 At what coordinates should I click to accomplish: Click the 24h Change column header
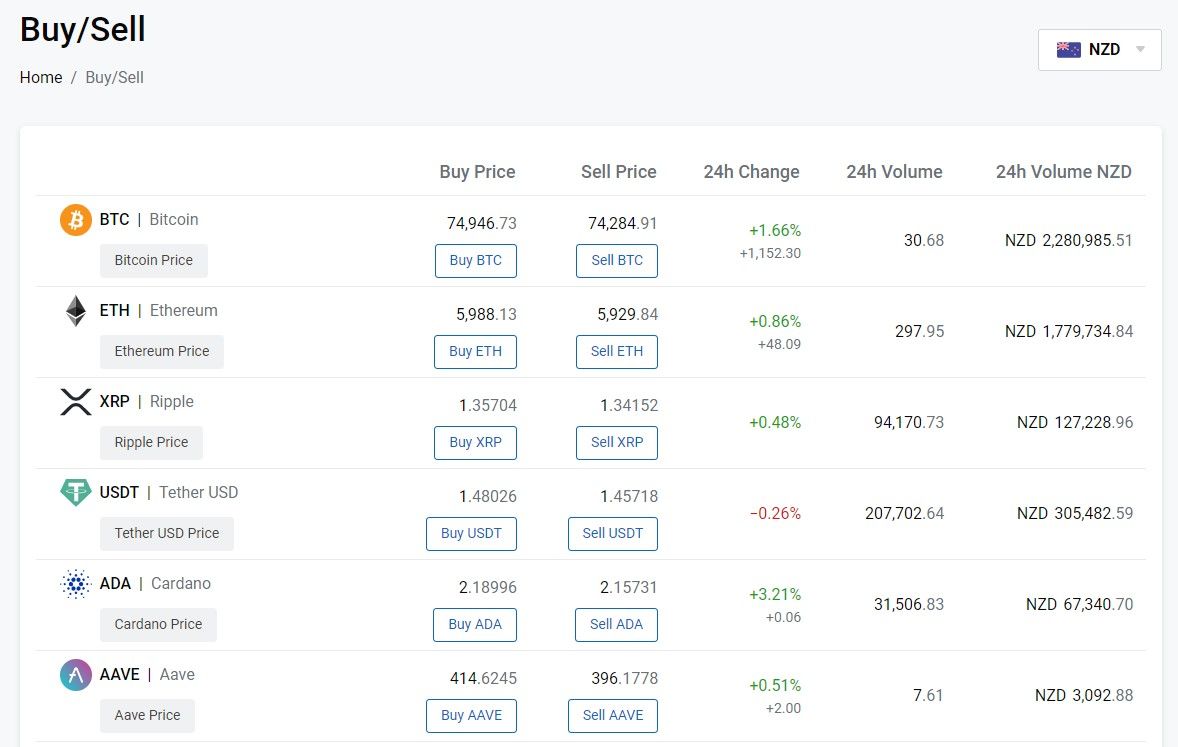(x=751, y=172)
